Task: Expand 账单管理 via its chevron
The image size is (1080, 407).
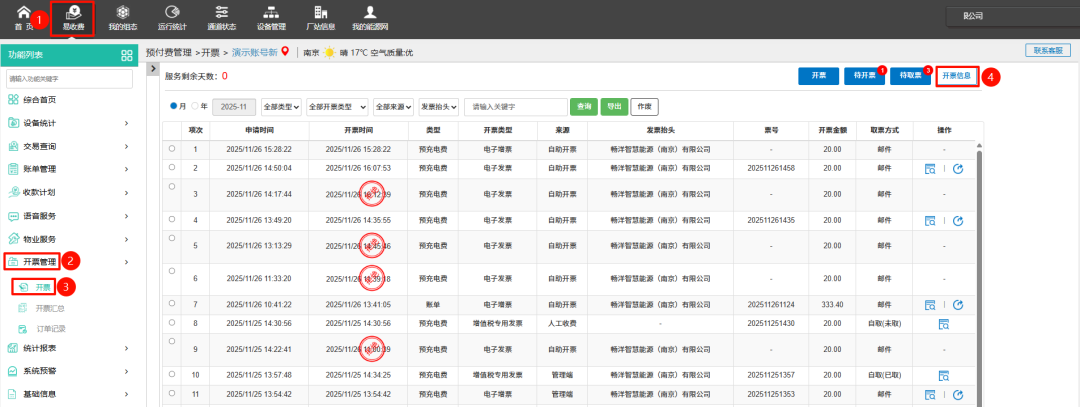Action: pyautogui.click(x=127, y=169)
